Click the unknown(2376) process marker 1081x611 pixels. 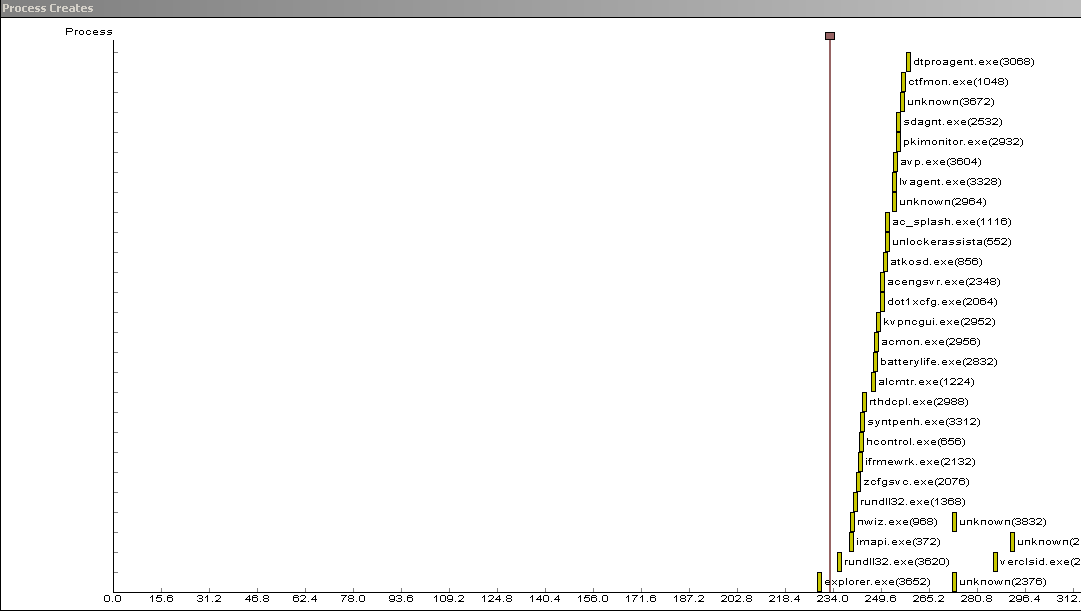(x=954, y=581)
